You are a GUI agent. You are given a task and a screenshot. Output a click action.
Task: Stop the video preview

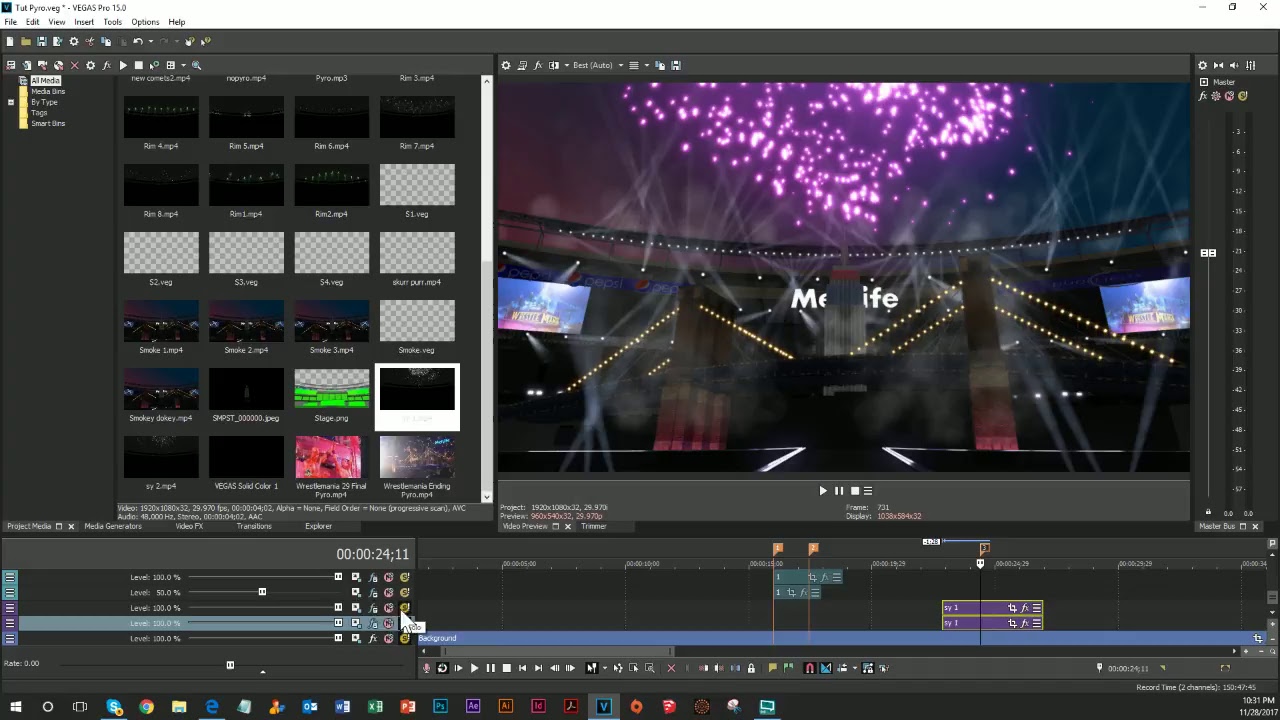tap(854, 491)
